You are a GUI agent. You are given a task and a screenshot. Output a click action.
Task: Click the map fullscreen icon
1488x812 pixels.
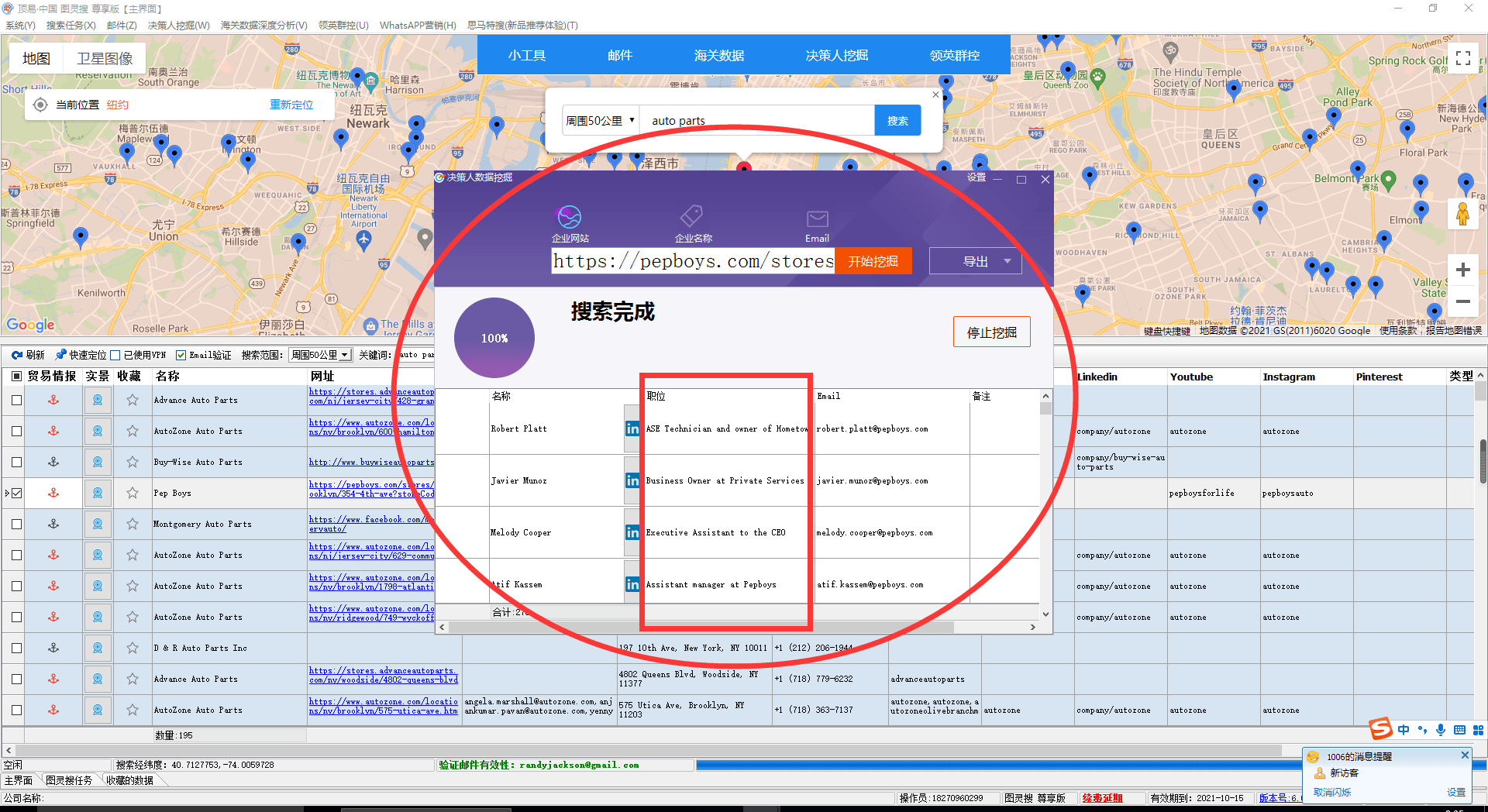1462,58
